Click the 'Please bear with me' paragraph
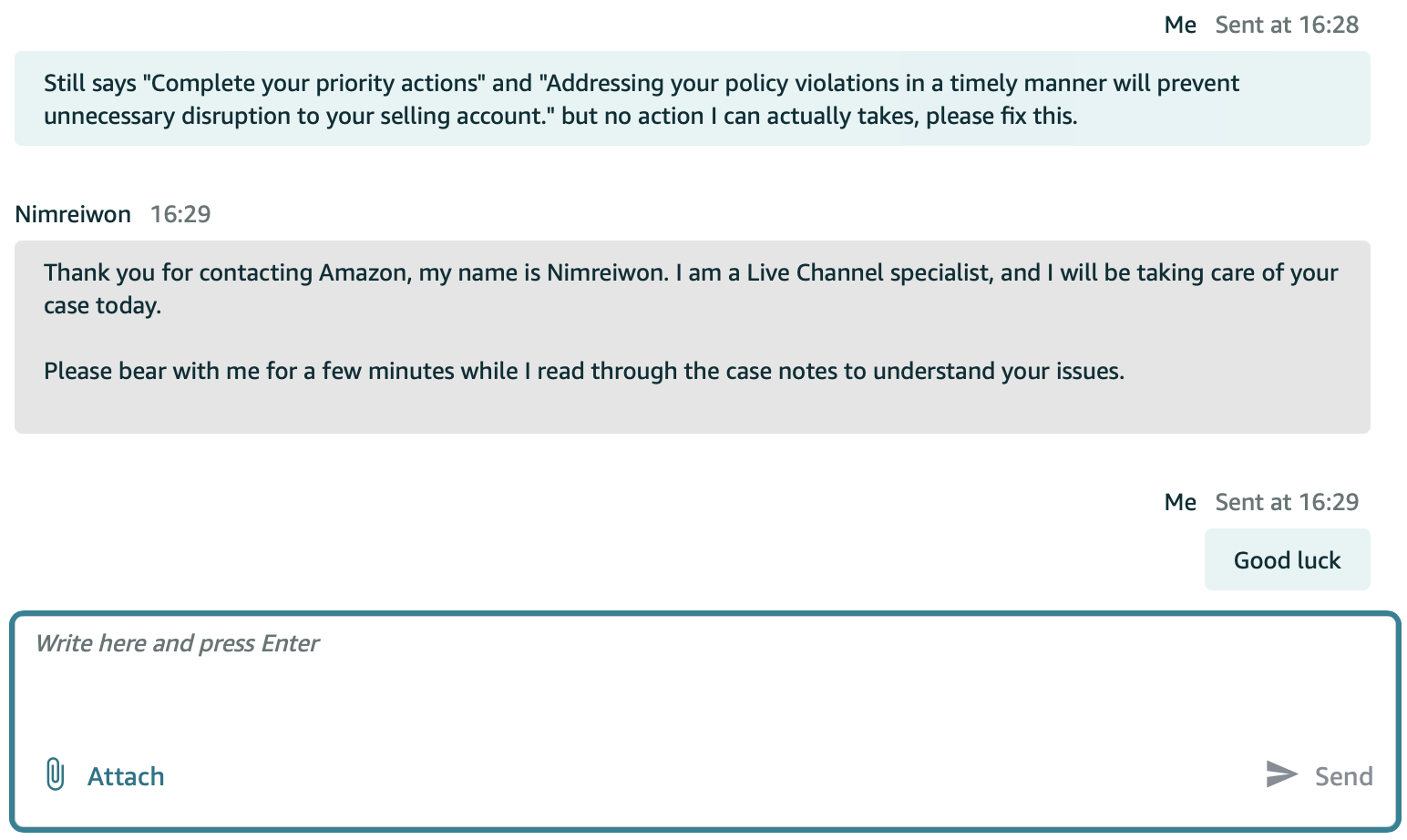Viewport: 1407px width, 840px height. tap(583, 371)
